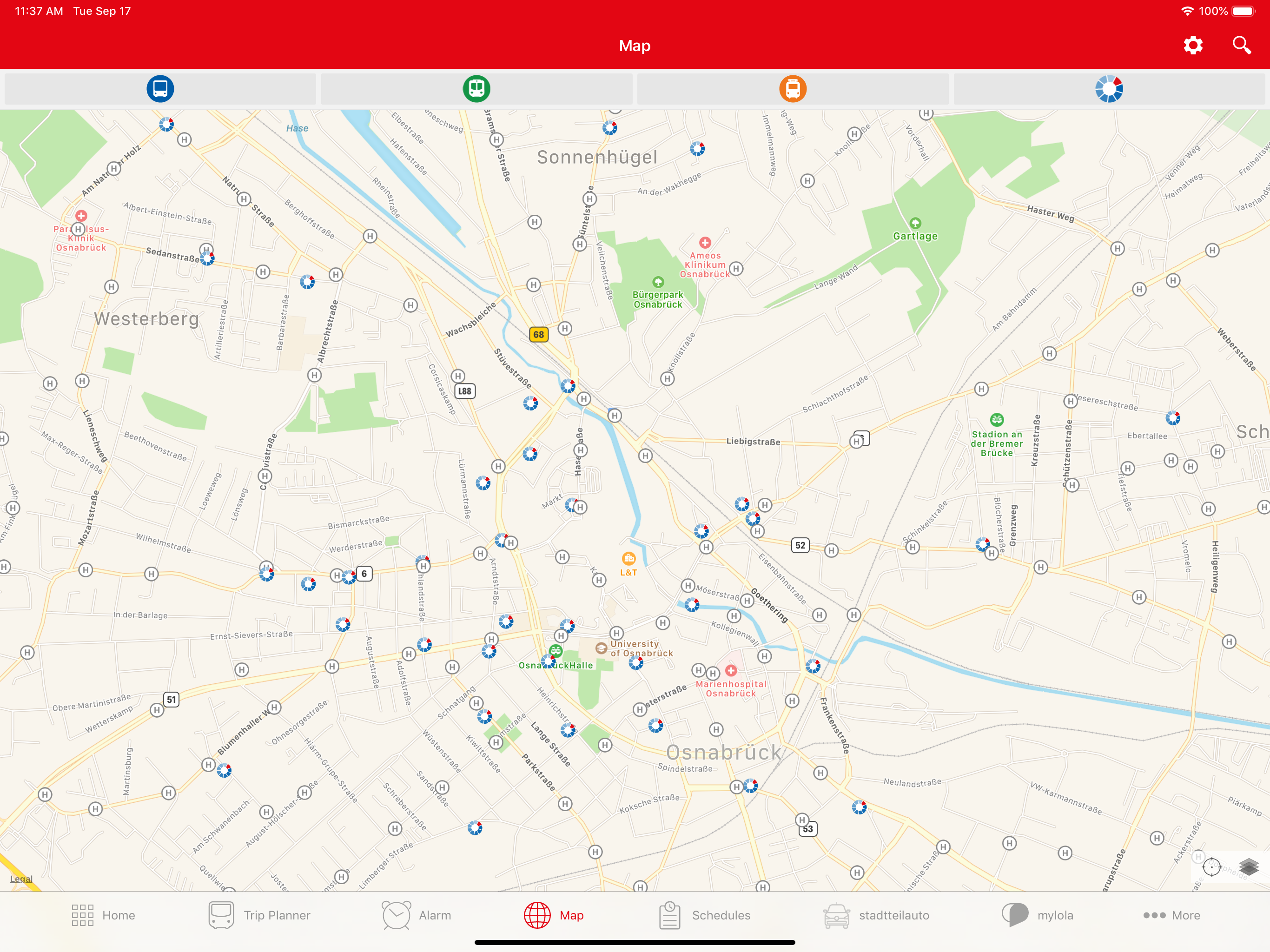Open the stadtteilauto tab
This screenshot has height=952, width=1270.
coord(876,915)
